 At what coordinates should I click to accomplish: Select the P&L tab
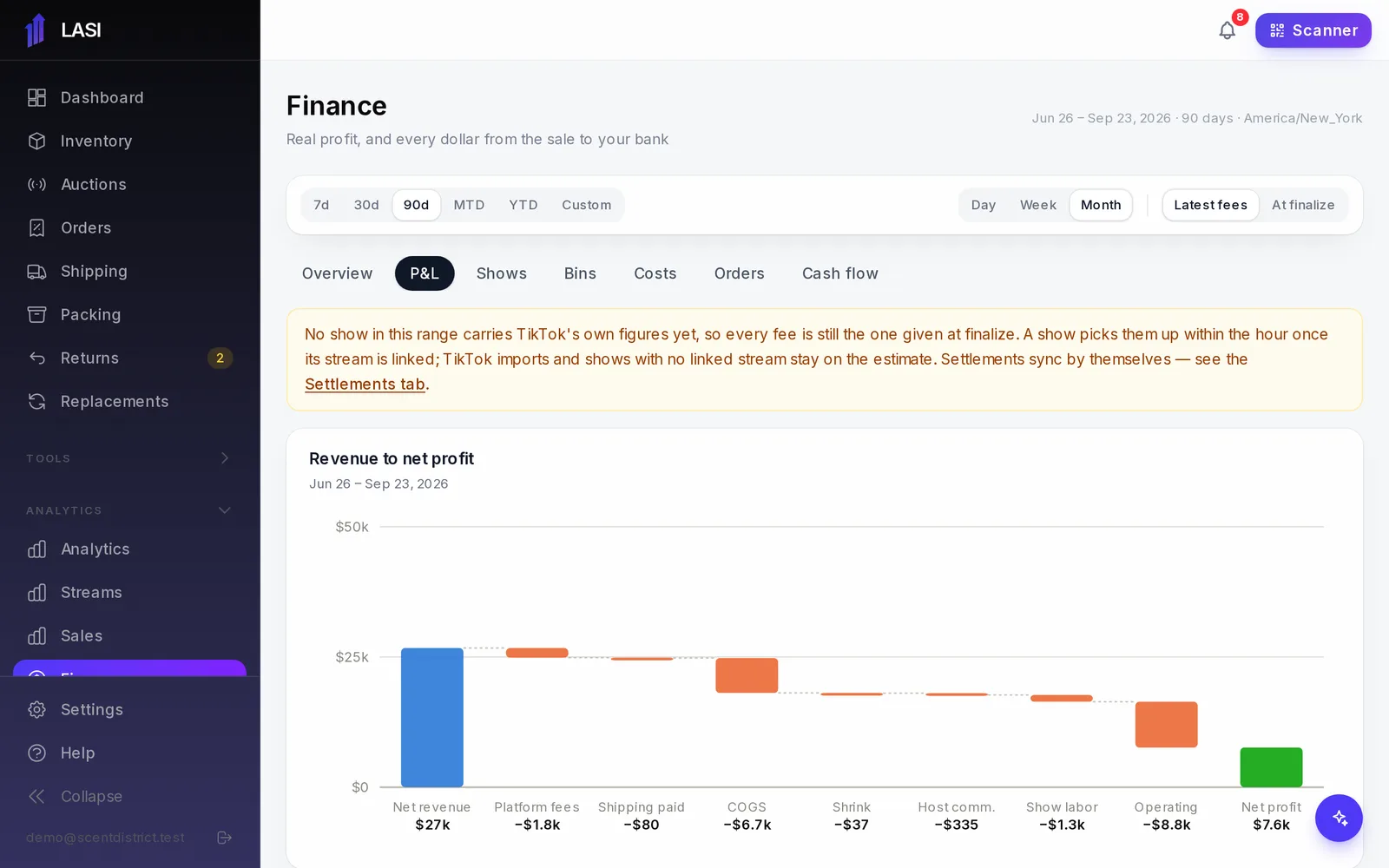425,273
